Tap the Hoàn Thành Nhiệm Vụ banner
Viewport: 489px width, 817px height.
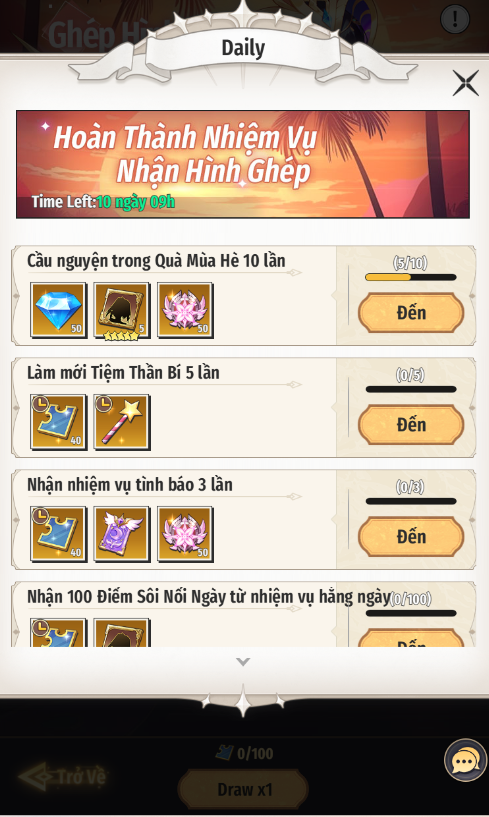coord(243,164)
